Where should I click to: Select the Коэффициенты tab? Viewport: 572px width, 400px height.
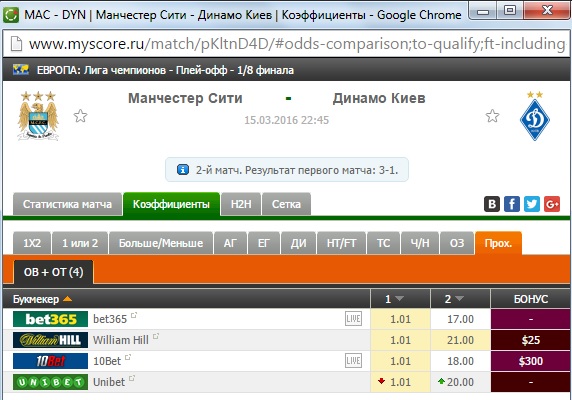click(171, 204)
